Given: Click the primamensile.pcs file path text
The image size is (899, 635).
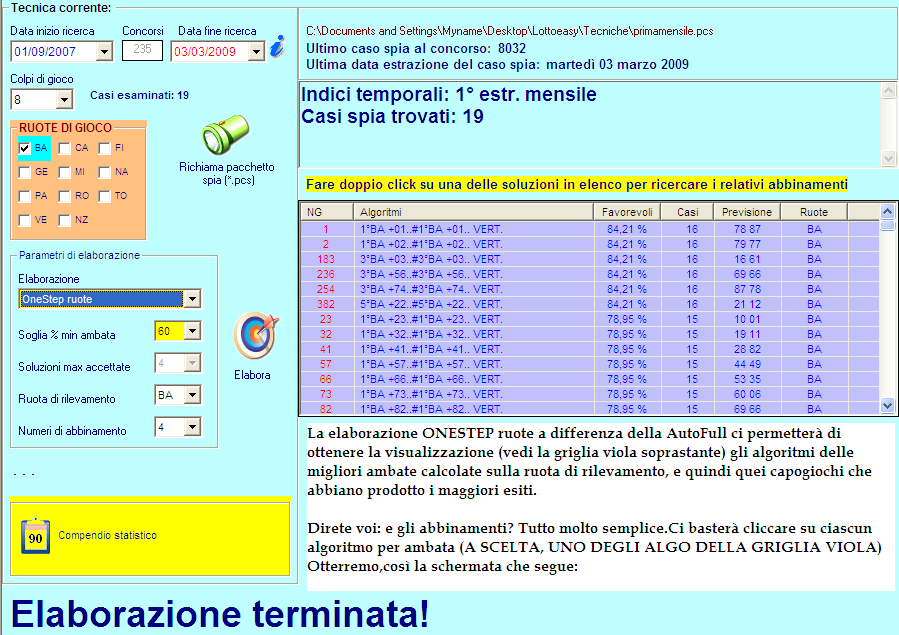Looking at the screenshot, I should 510,31.
